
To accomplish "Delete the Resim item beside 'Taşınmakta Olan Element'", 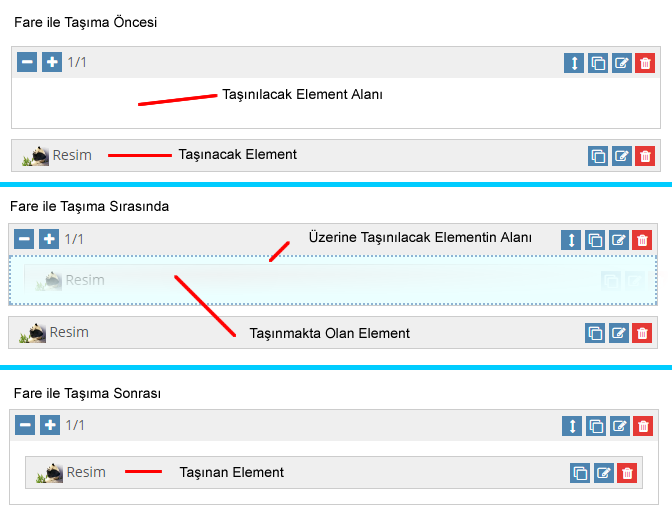I will click(x=643, y=333).
